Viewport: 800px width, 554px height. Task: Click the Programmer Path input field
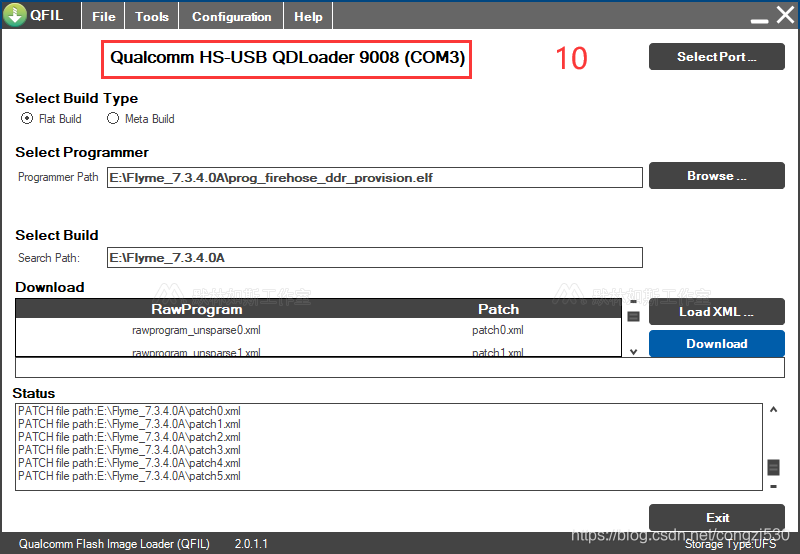[x=374, y=178]
